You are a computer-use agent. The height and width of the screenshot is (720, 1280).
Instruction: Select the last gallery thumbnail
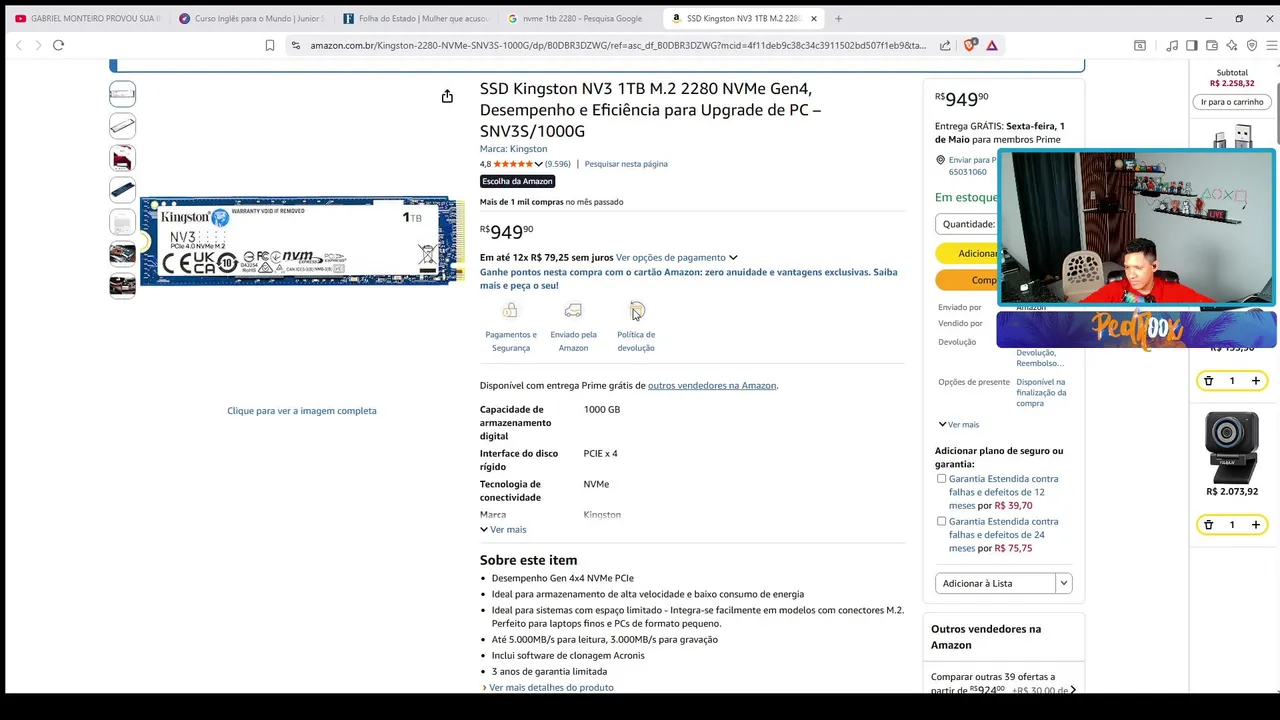coord(122,286)
